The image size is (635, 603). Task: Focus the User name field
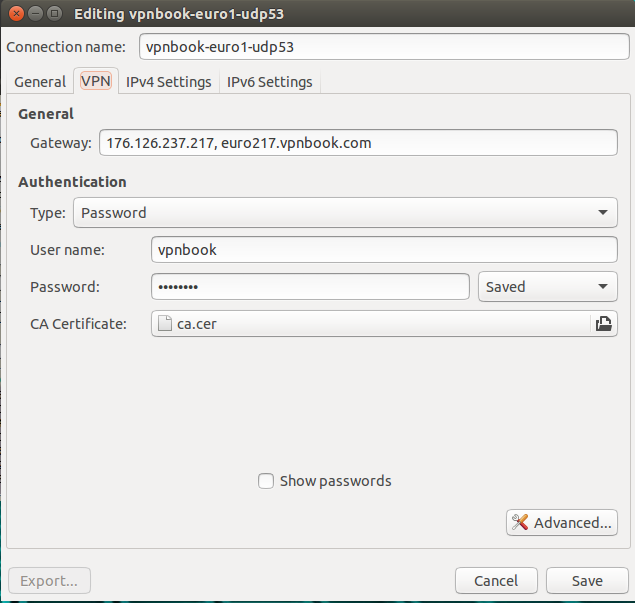(384, 249)
